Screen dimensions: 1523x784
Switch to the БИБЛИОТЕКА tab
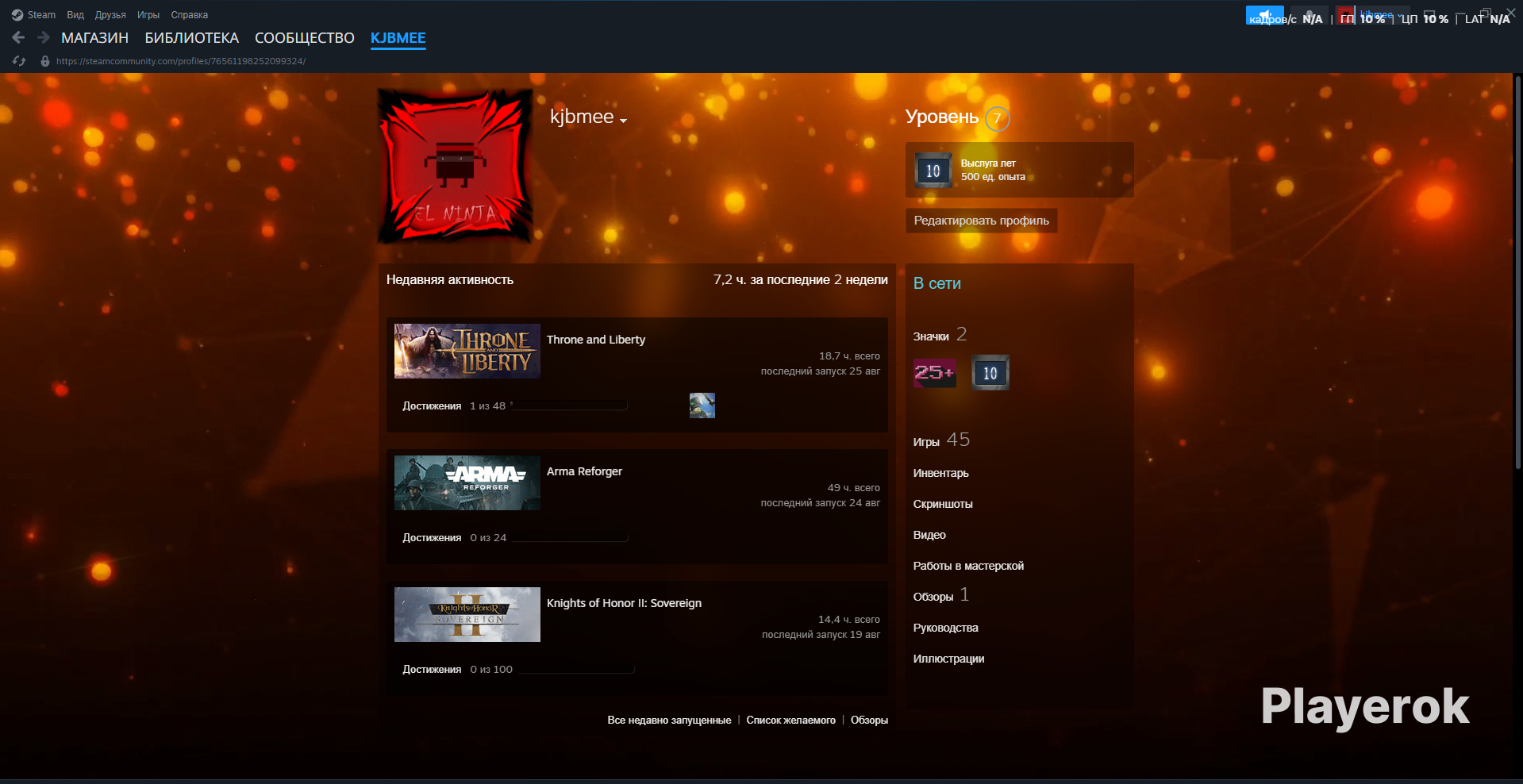[x=191, y=38]
